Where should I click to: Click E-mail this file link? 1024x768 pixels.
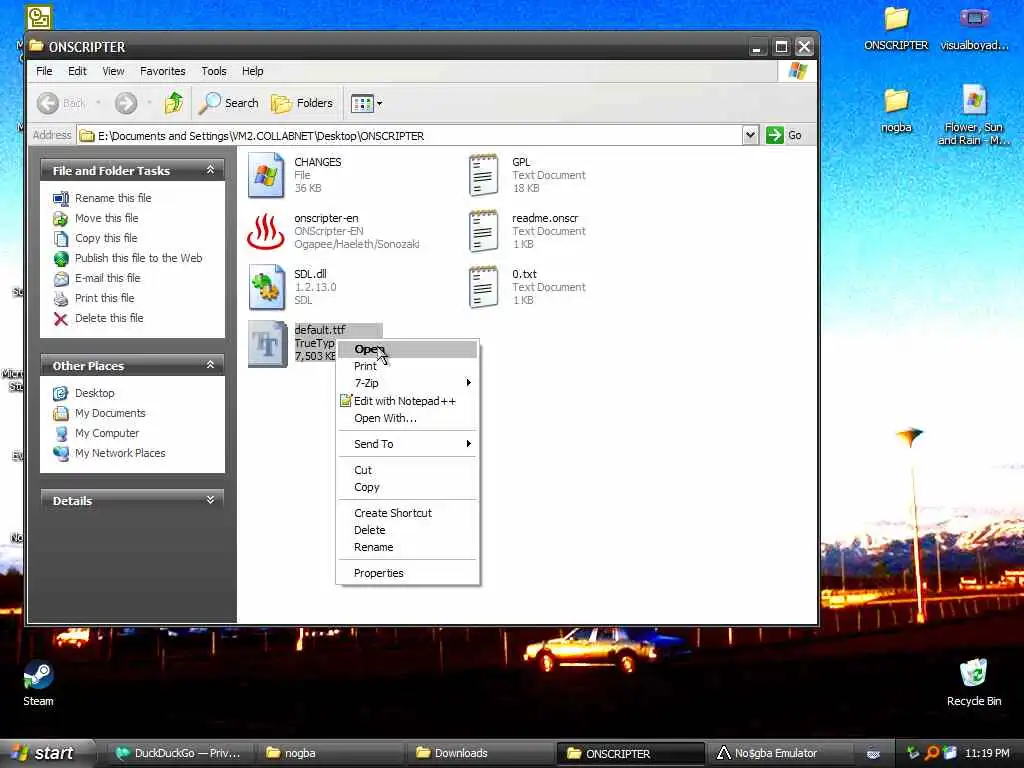tap(107, 278)
